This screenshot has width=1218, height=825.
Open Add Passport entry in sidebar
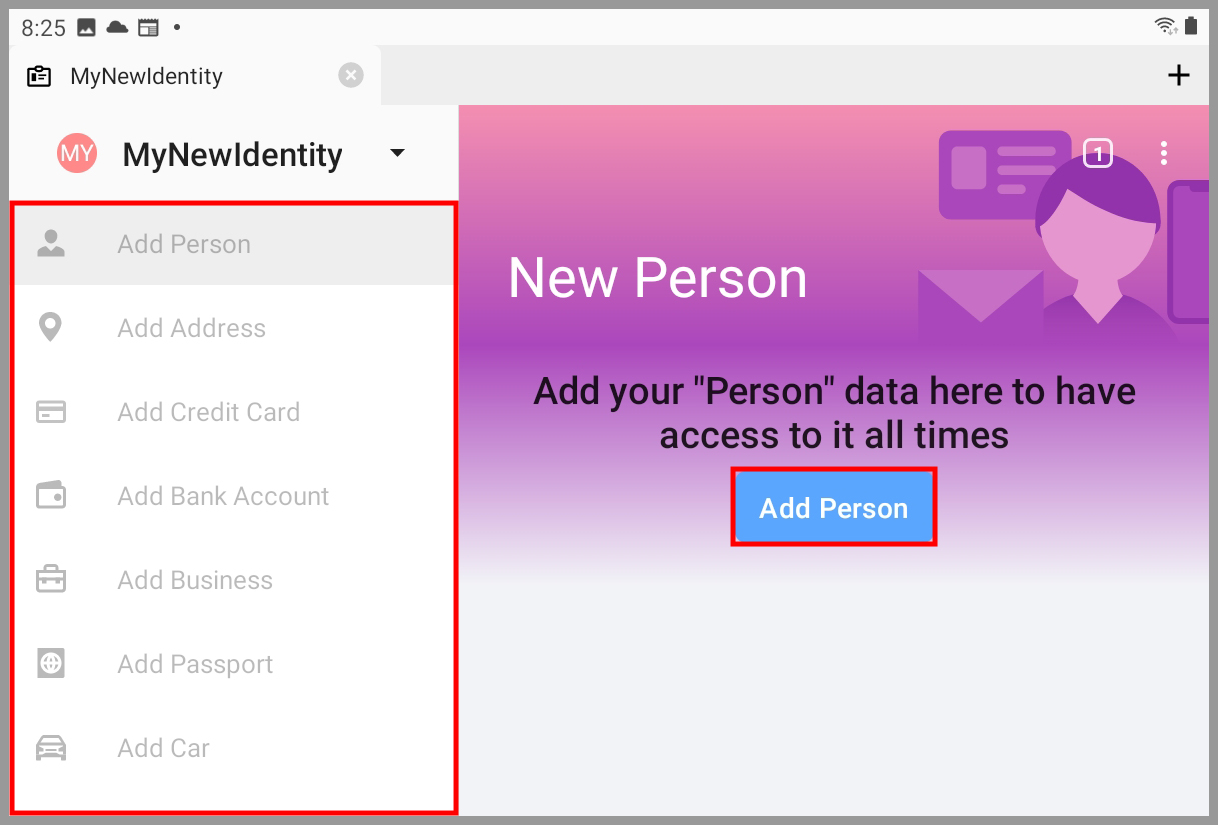234,664
